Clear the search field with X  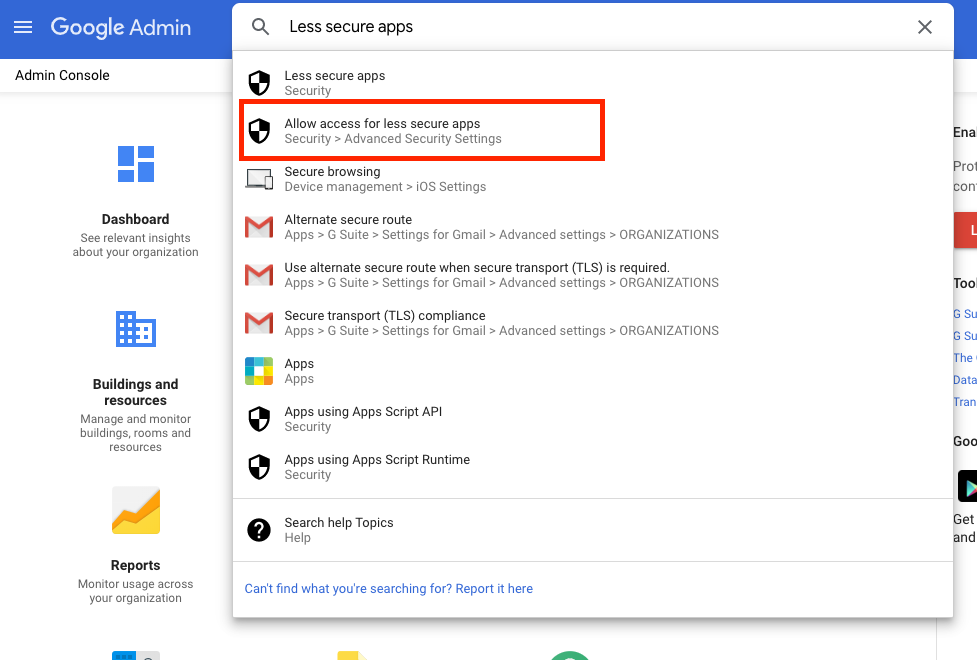(925, 27)
